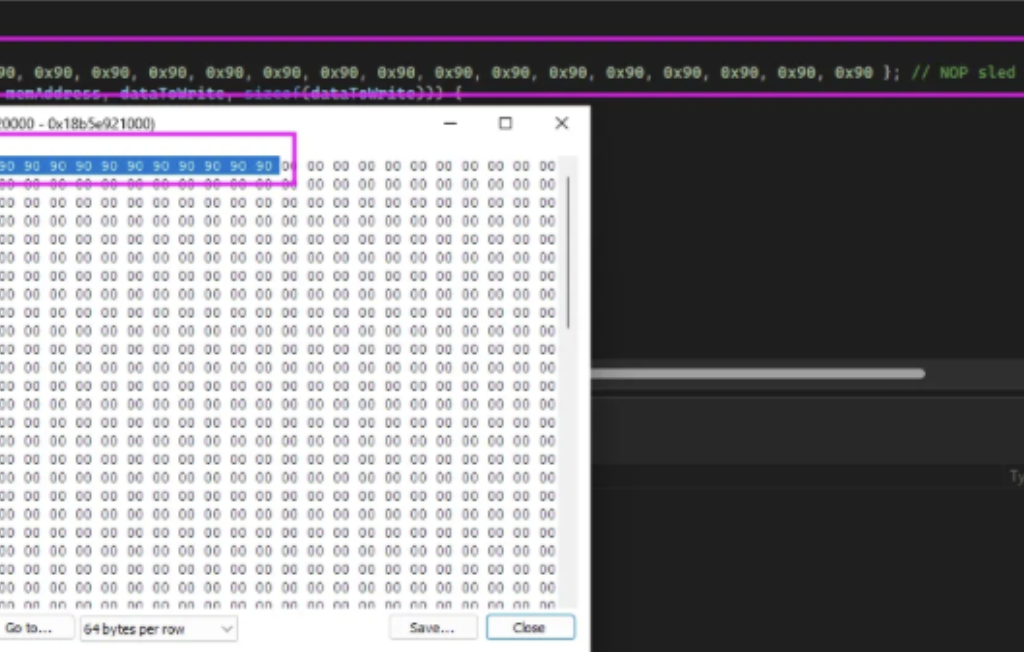Click the last highlighted 90 byte
Image resolution: width=1024 pixels, height=652 pixels.
point(263,166)
